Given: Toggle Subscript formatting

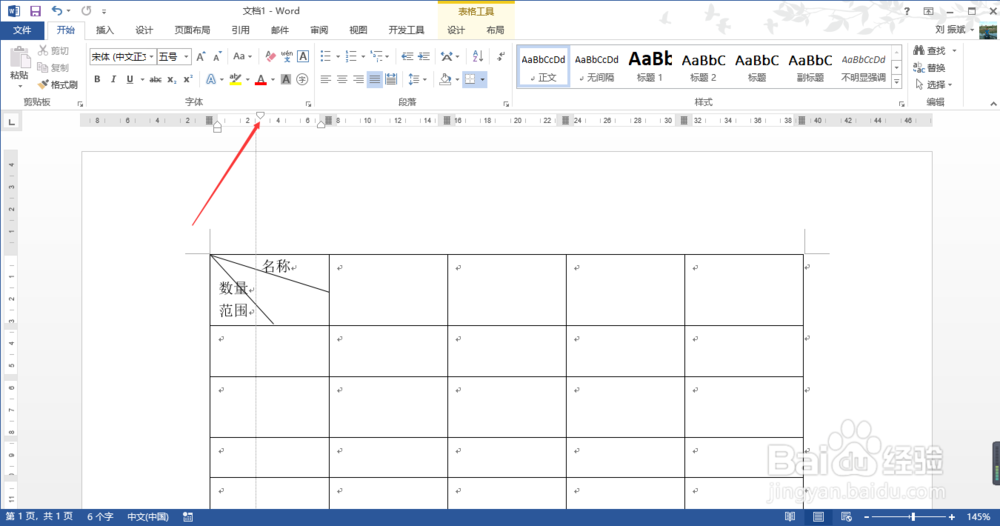Looking at the screenshot, I should click(172, 80).
